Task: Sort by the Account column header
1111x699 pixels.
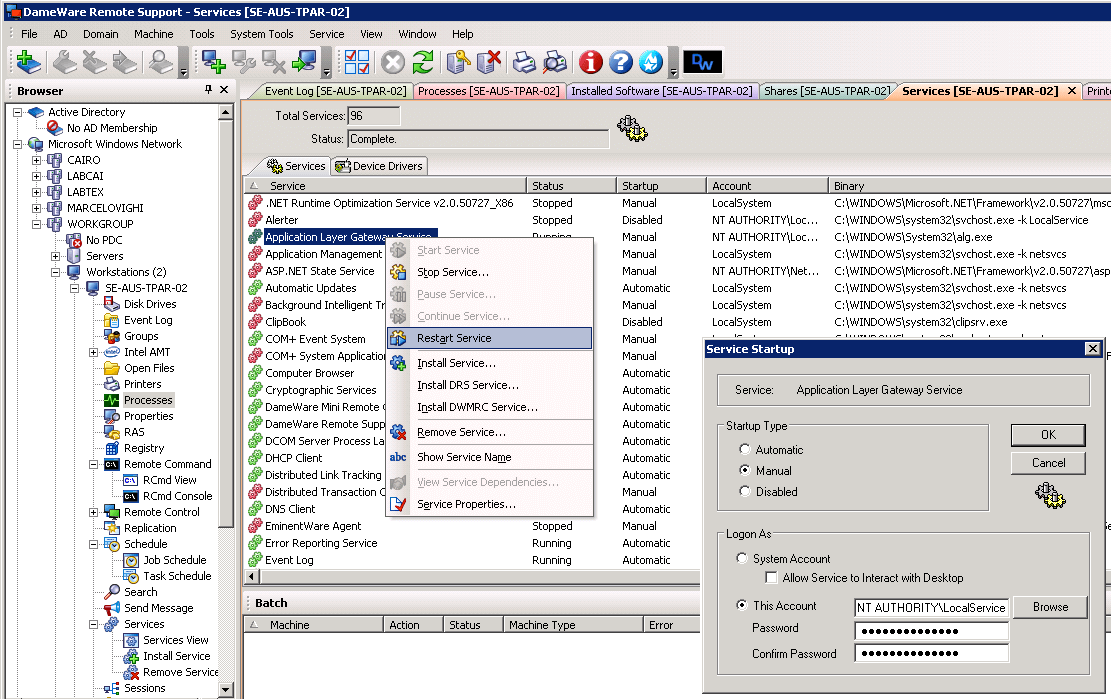Action: (767, 186)
